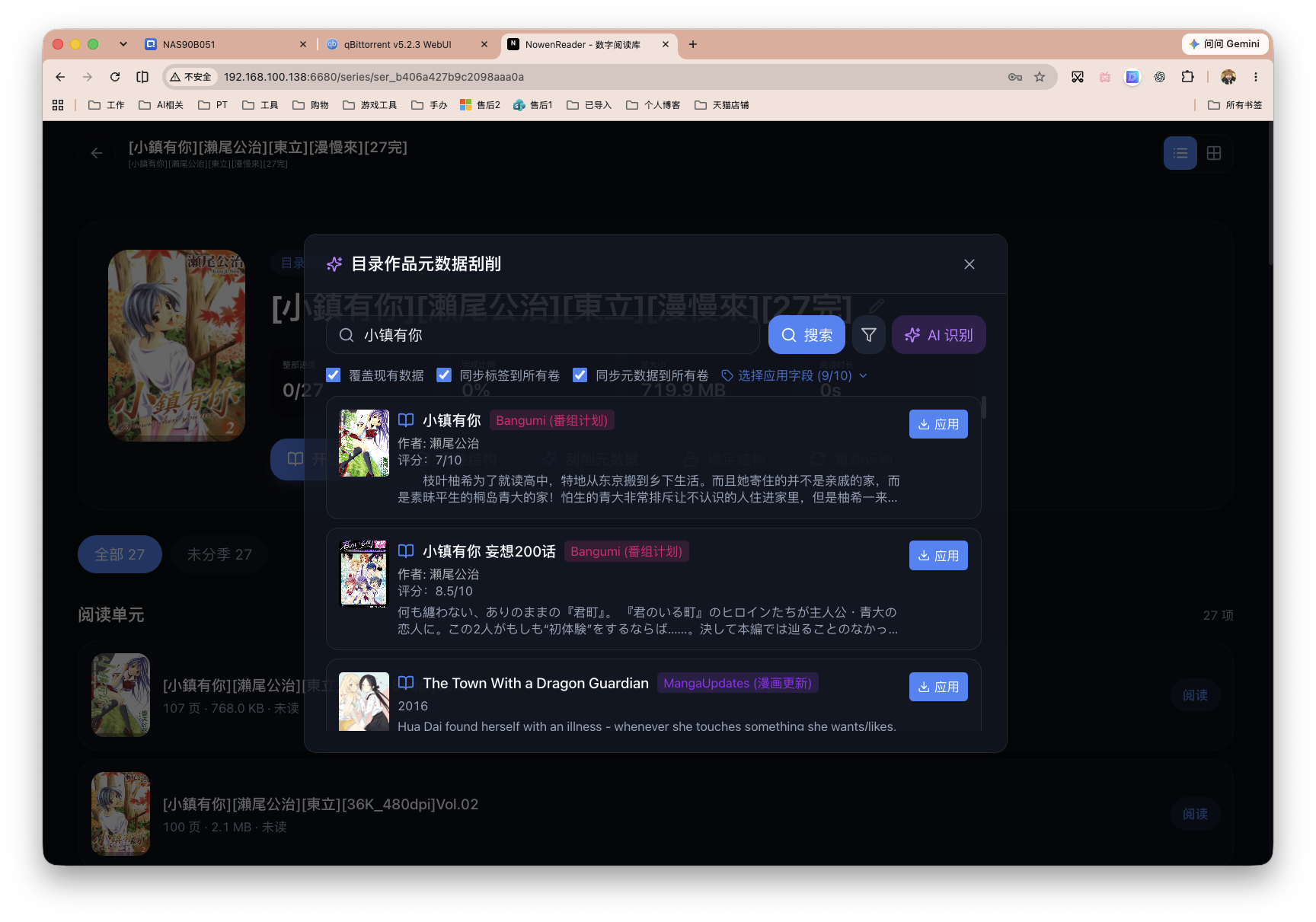The width and height of the screenshot is (1316, 922).
Task: Open the 已导入 bookmark folder
Action: [x=589, y=105]
